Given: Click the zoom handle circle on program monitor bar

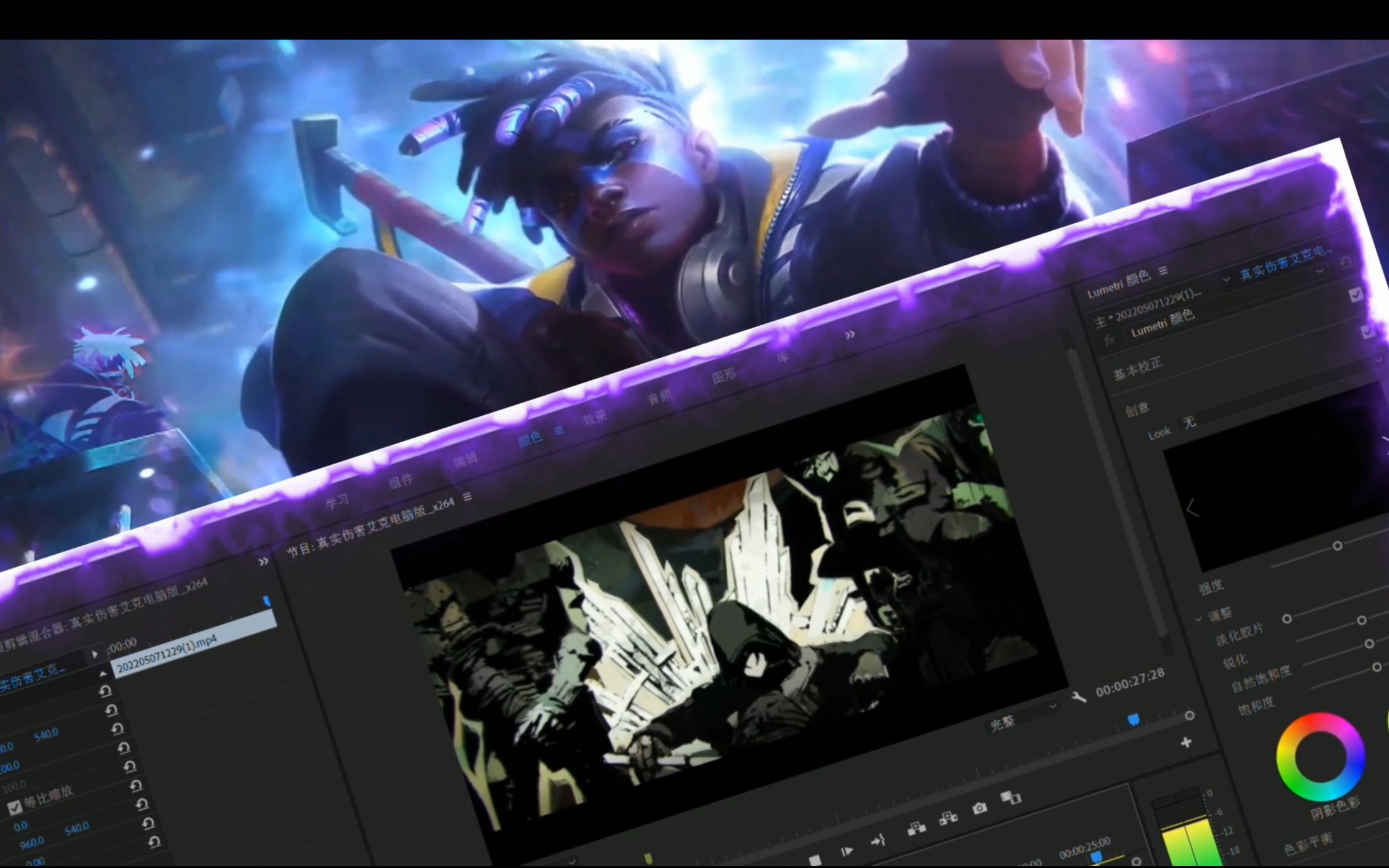Looking at the screenshot, I should point(1190,716).
